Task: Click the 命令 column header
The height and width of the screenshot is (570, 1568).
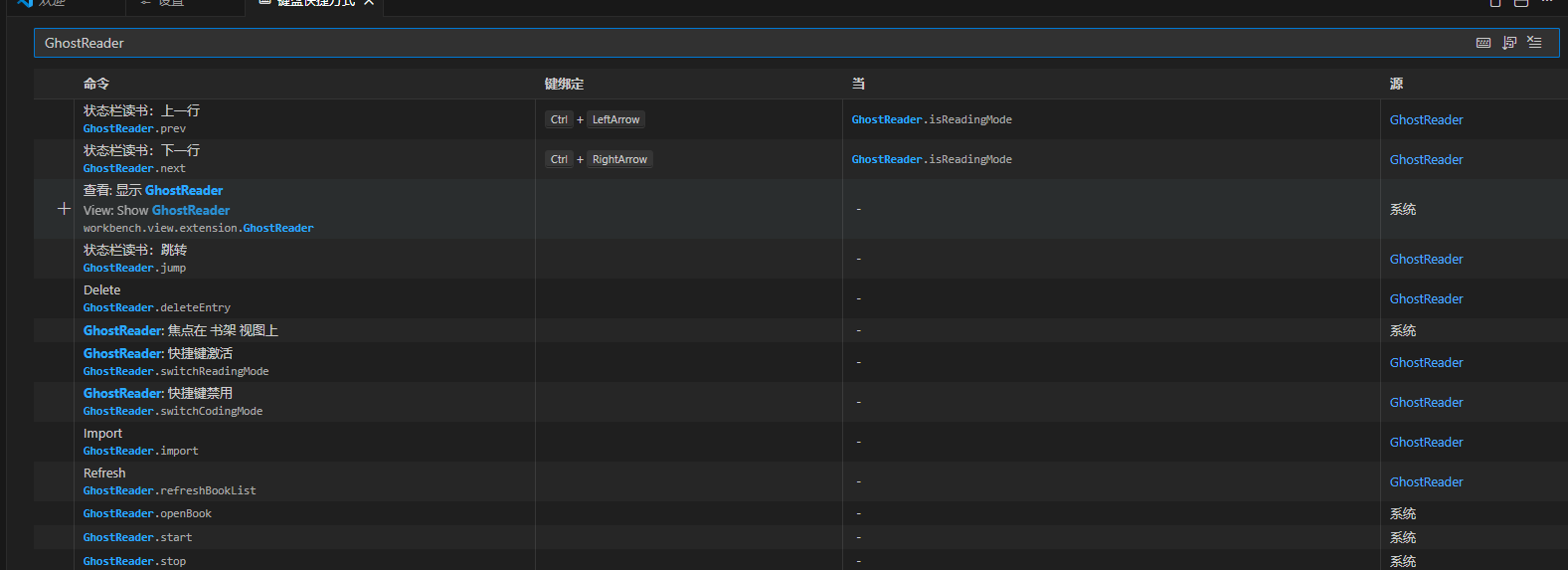Action: [x=96, y=84]
